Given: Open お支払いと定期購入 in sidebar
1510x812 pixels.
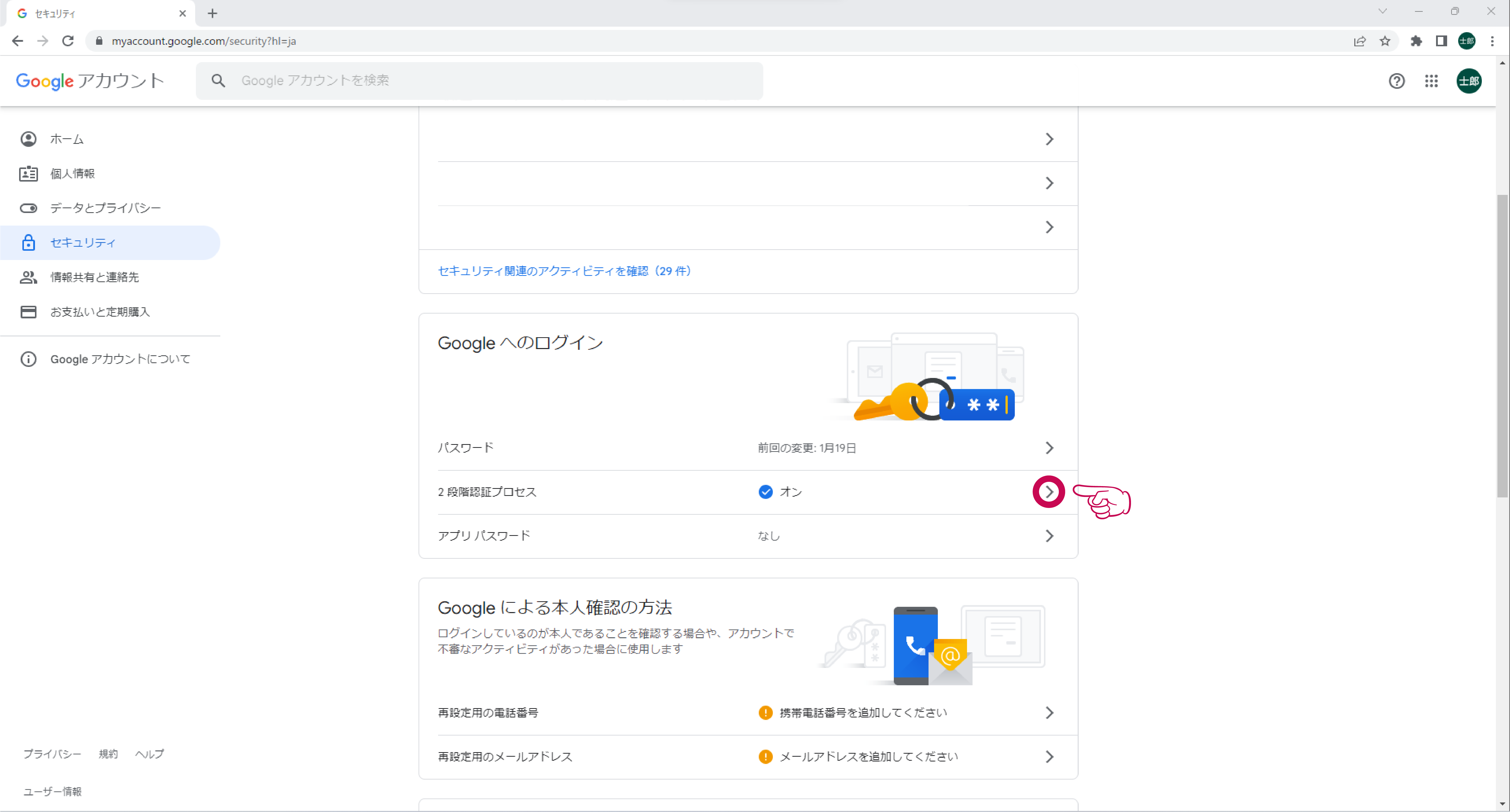Looking at the screenshot, I should point(110,312).
